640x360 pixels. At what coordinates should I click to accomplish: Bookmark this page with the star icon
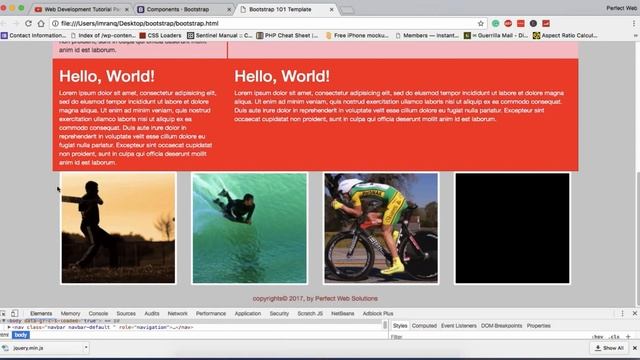[x=481, y=23]
